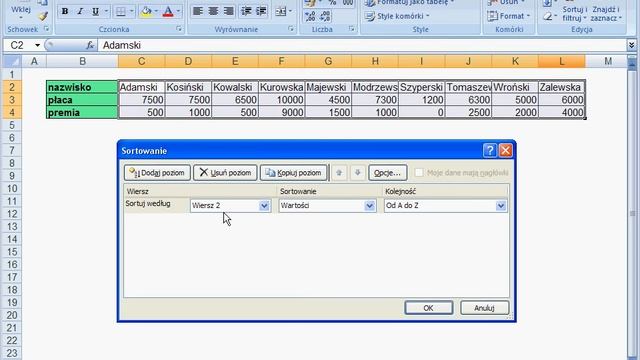
Task: Confirm sorting with OK button
Action: [429, 308]
